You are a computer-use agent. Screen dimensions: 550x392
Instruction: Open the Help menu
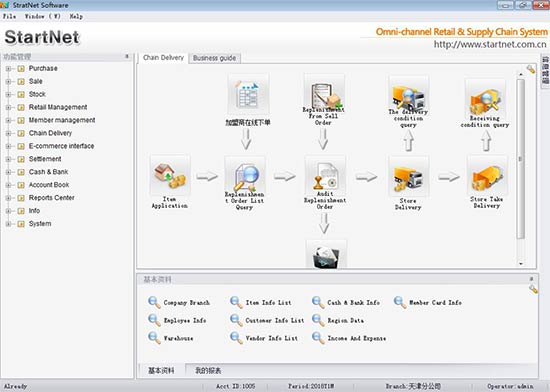click(x=76, y=16)
